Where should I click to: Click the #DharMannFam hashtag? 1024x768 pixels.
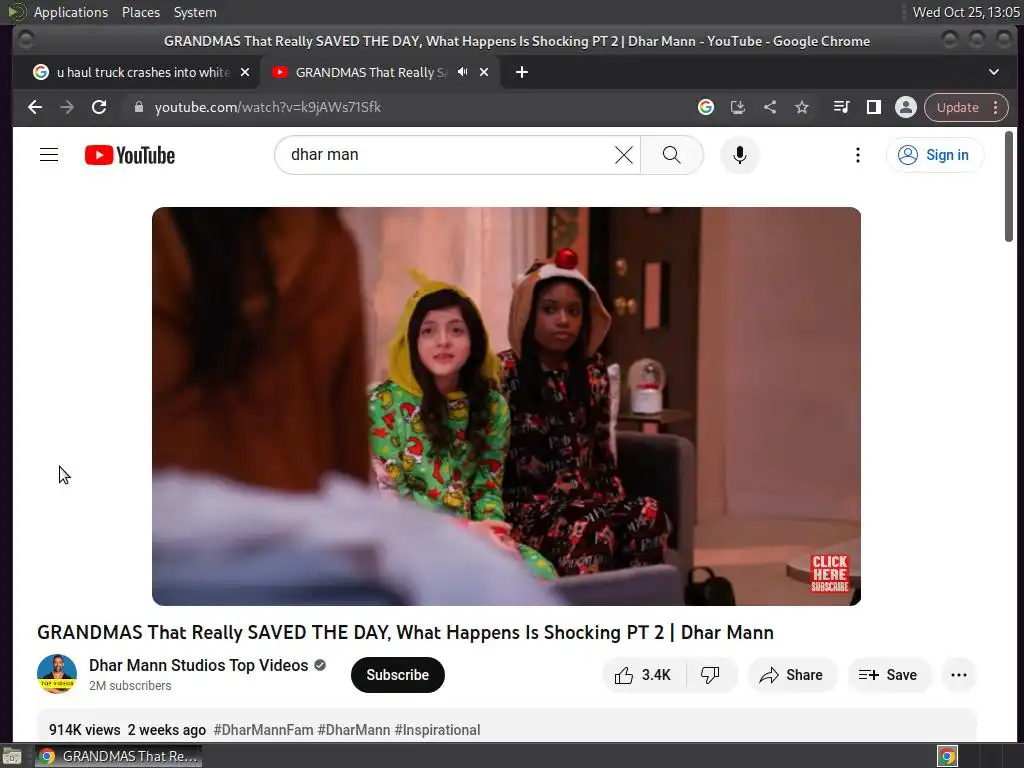click(x=263, y=730)
